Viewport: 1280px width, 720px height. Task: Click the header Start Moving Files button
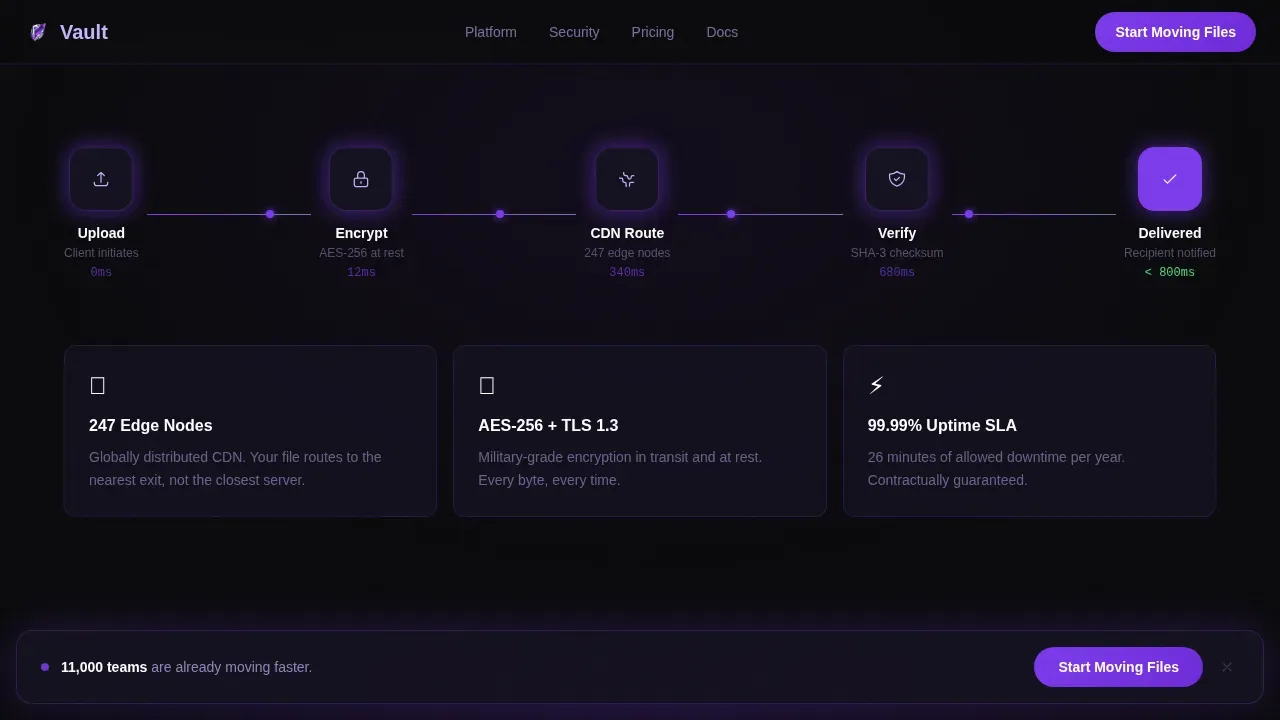[x=1175, y=32]
